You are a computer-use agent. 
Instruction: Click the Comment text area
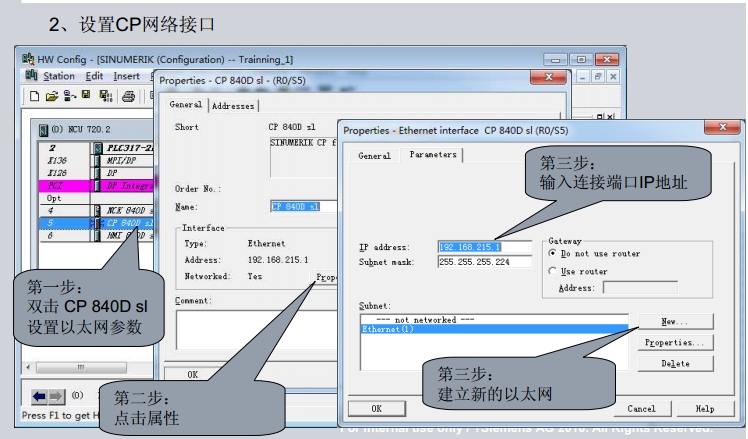[x=257, y=330]
